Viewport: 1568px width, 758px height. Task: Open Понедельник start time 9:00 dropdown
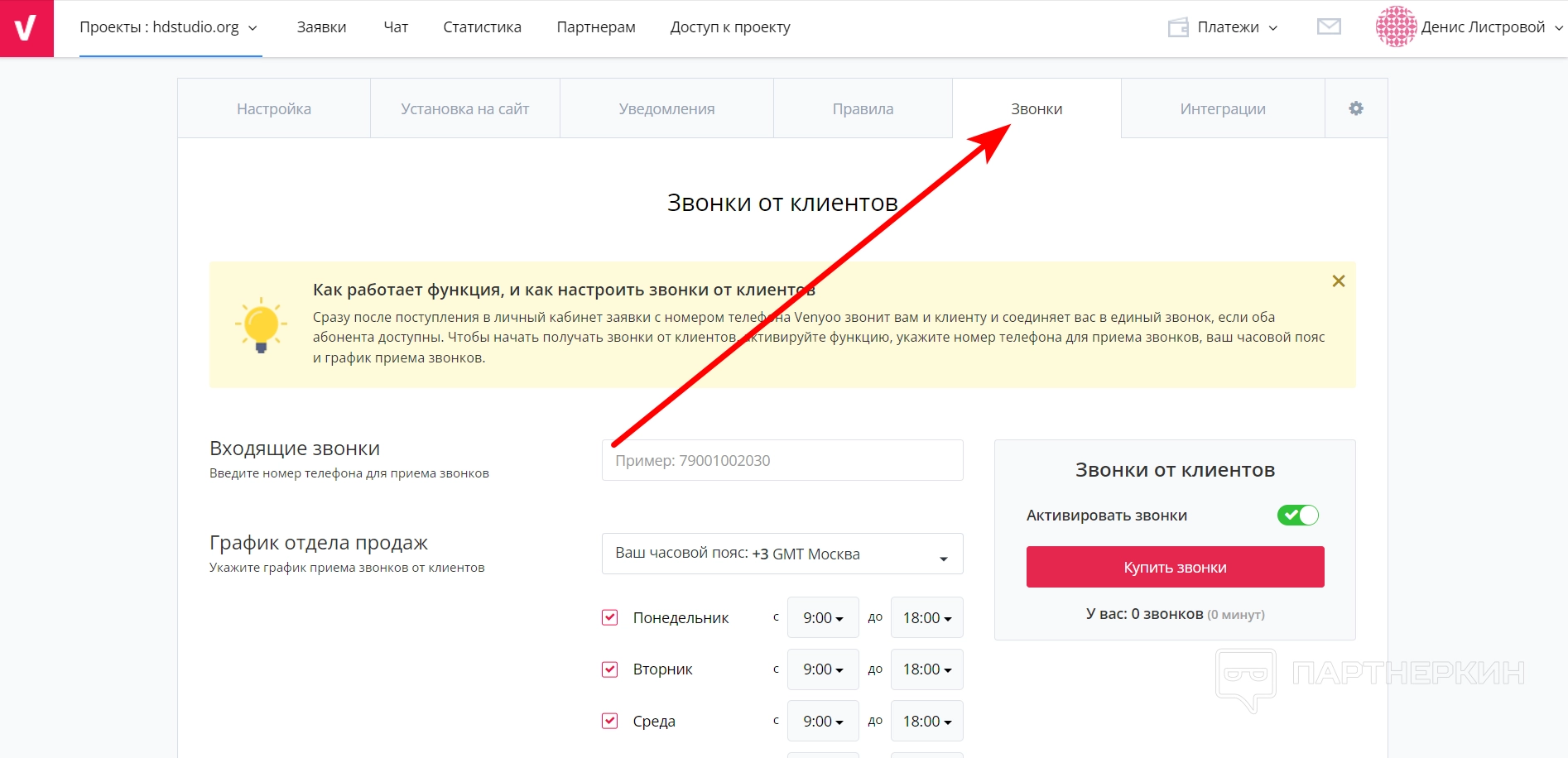[x=823, y=618]
